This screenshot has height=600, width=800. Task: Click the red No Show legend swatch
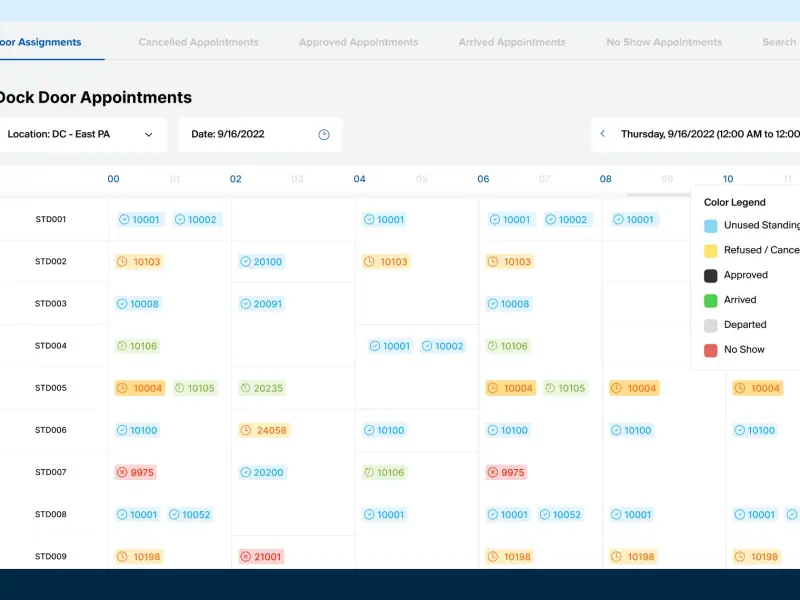[710, 350]
